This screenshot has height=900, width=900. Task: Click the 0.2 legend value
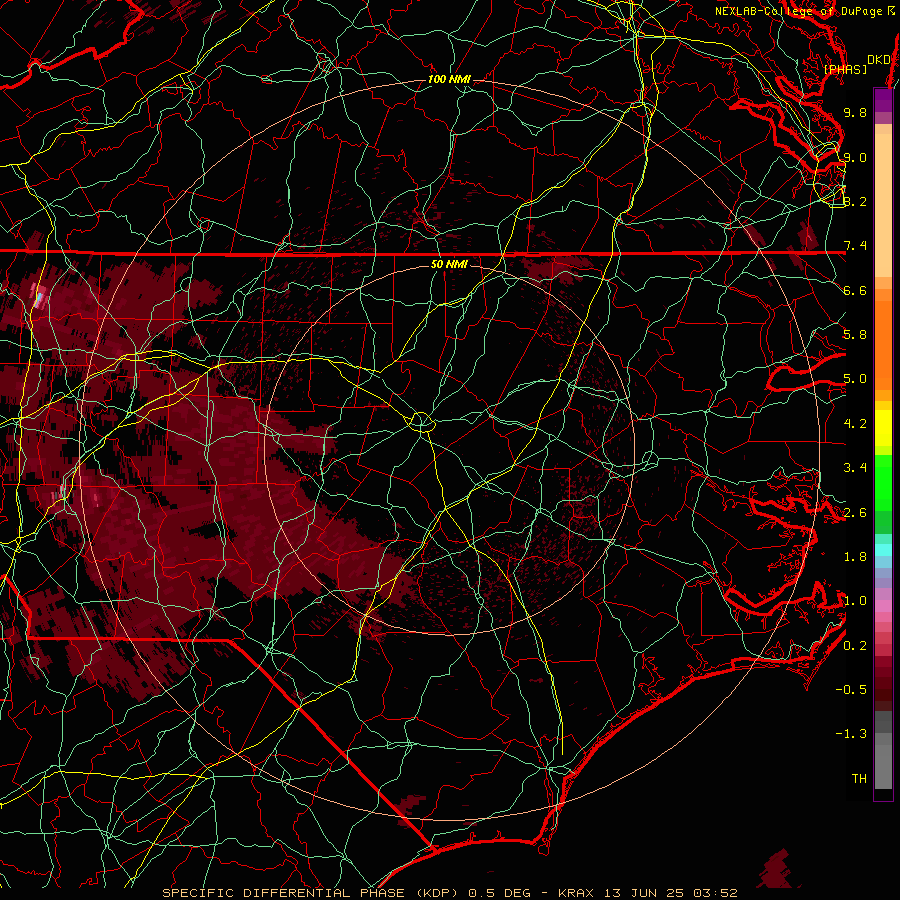855,646
